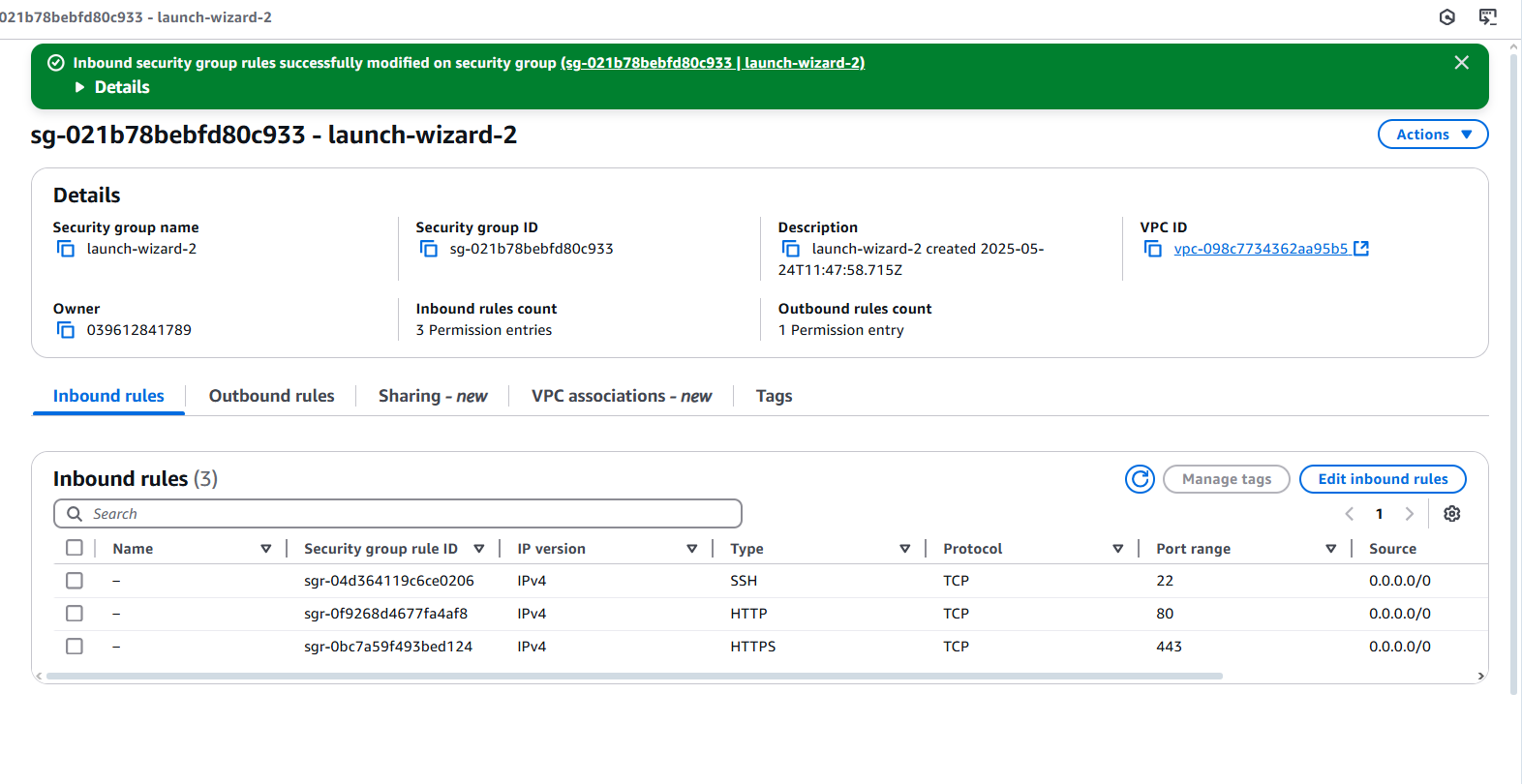The image size is (1522, 784).
Task: Select the SSH rule checkbox
Action: pos(75,581)
